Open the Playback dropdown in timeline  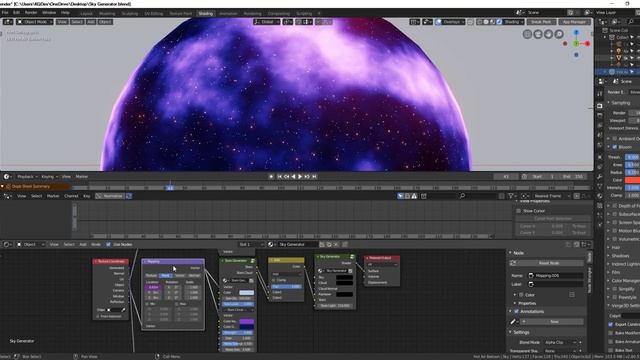coord(27,176)
